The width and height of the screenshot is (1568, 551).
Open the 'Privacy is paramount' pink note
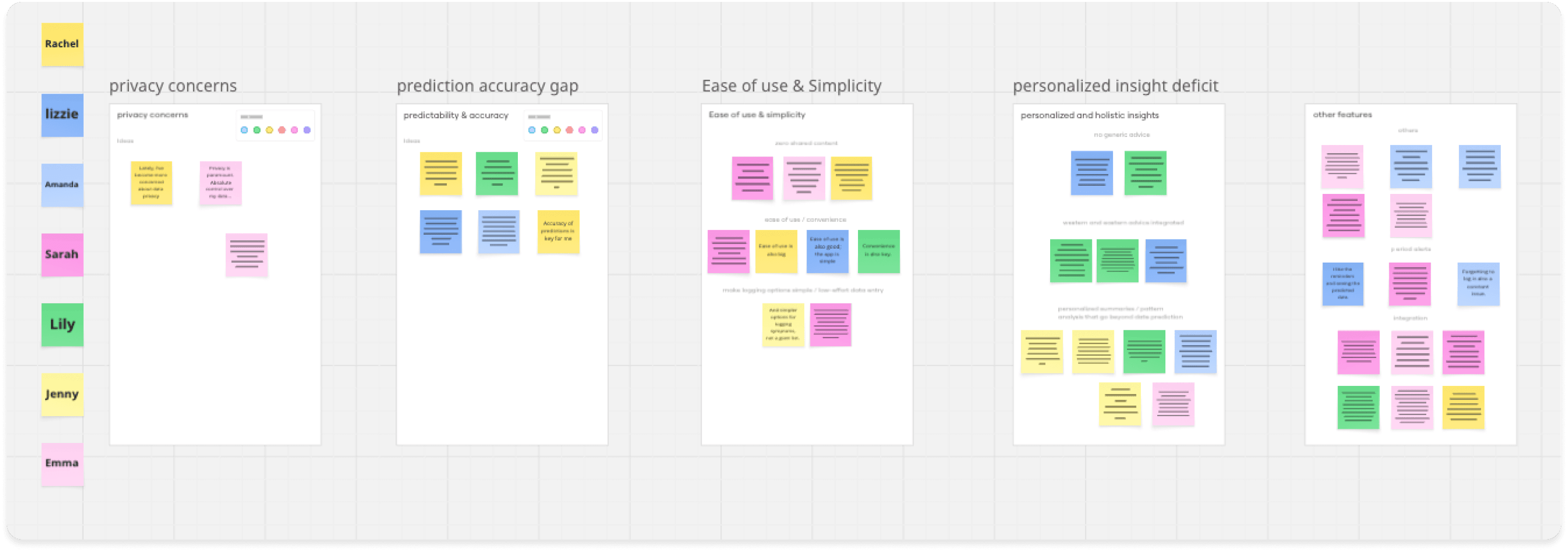tap(220, 182)
